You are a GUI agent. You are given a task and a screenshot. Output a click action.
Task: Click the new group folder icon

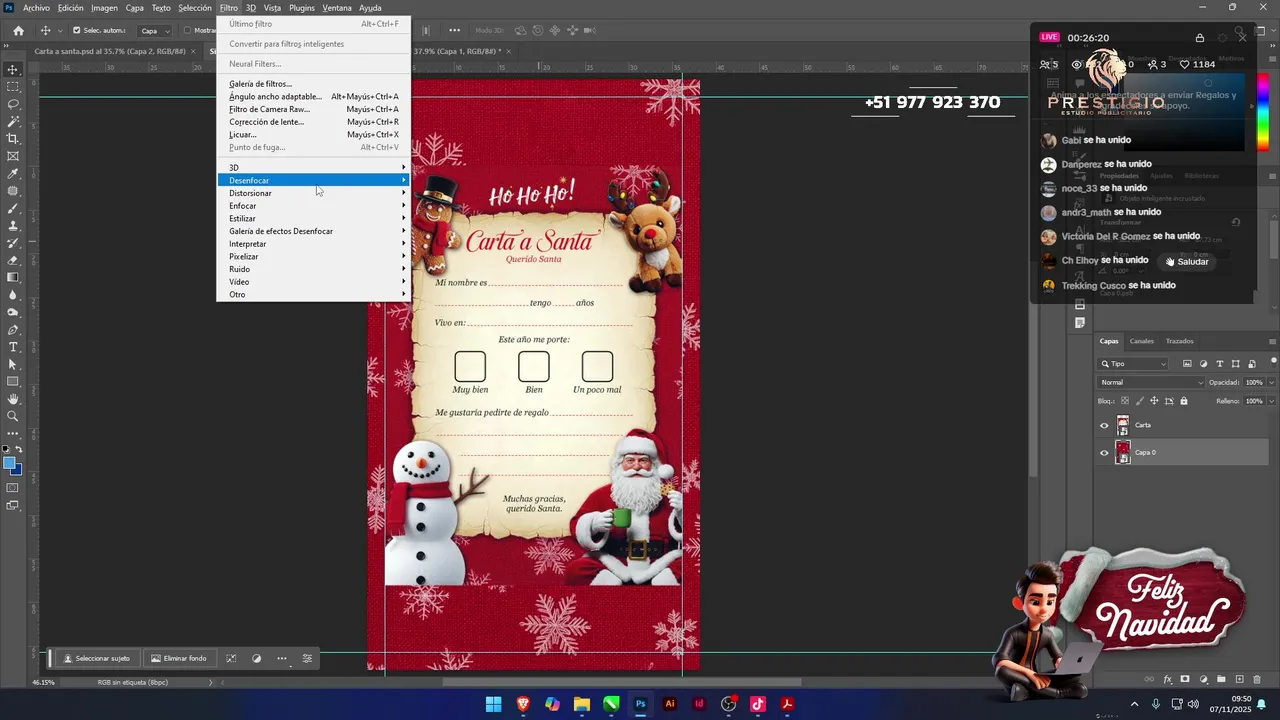1221,680
